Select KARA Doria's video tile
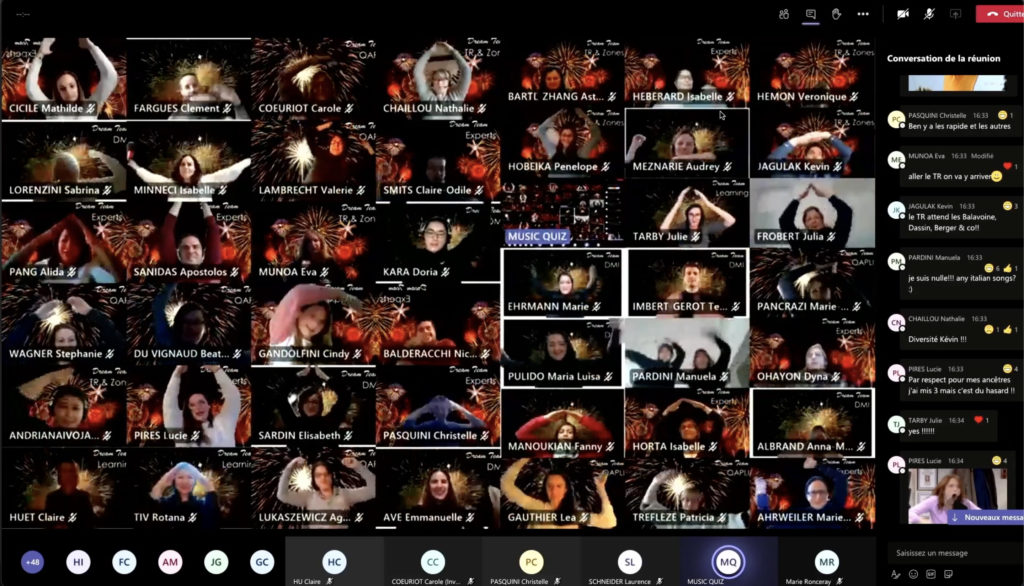The width and height of the screenshot is (1024, 586). pos(438,242)
